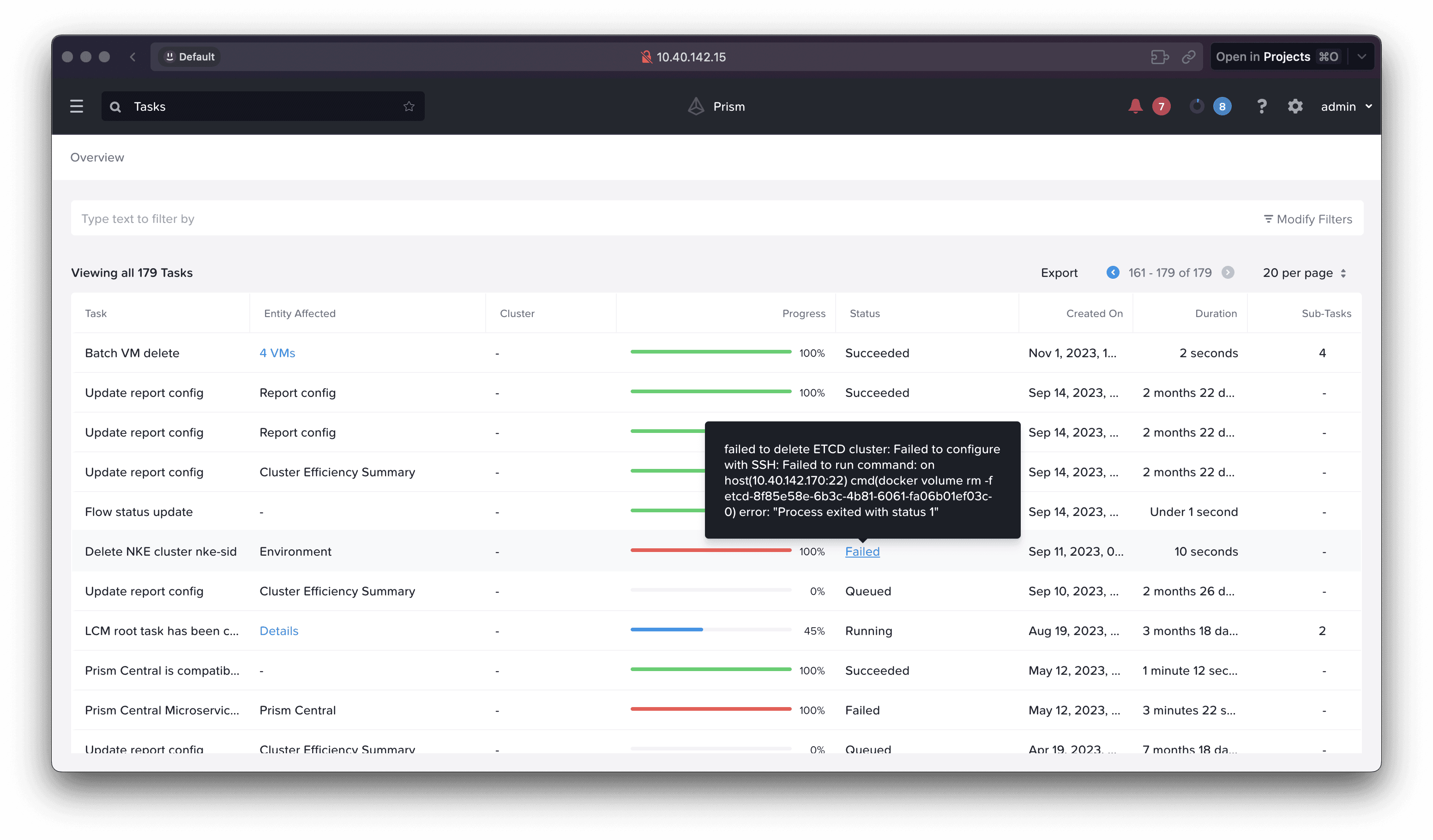Sort by Status column header
1433x840 pixels.
(864, 314)
